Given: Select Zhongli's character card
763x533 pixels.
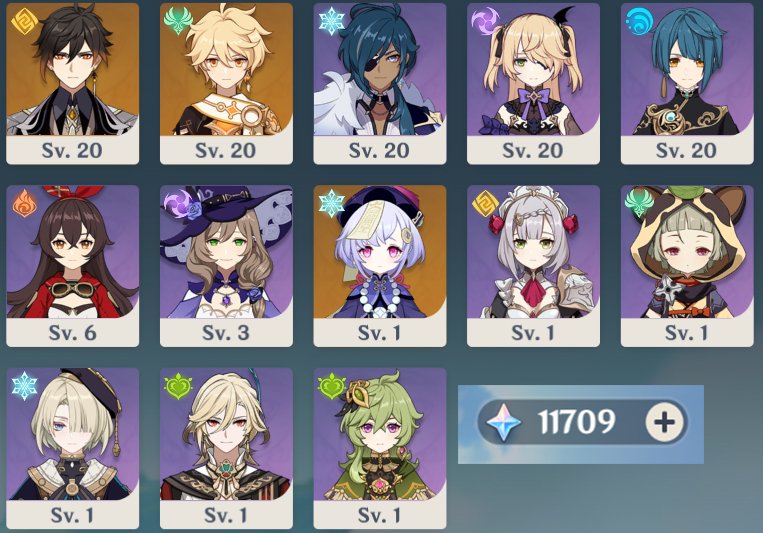Looking at the screenshot, I should pyautogui.click(x=73, y=83).
